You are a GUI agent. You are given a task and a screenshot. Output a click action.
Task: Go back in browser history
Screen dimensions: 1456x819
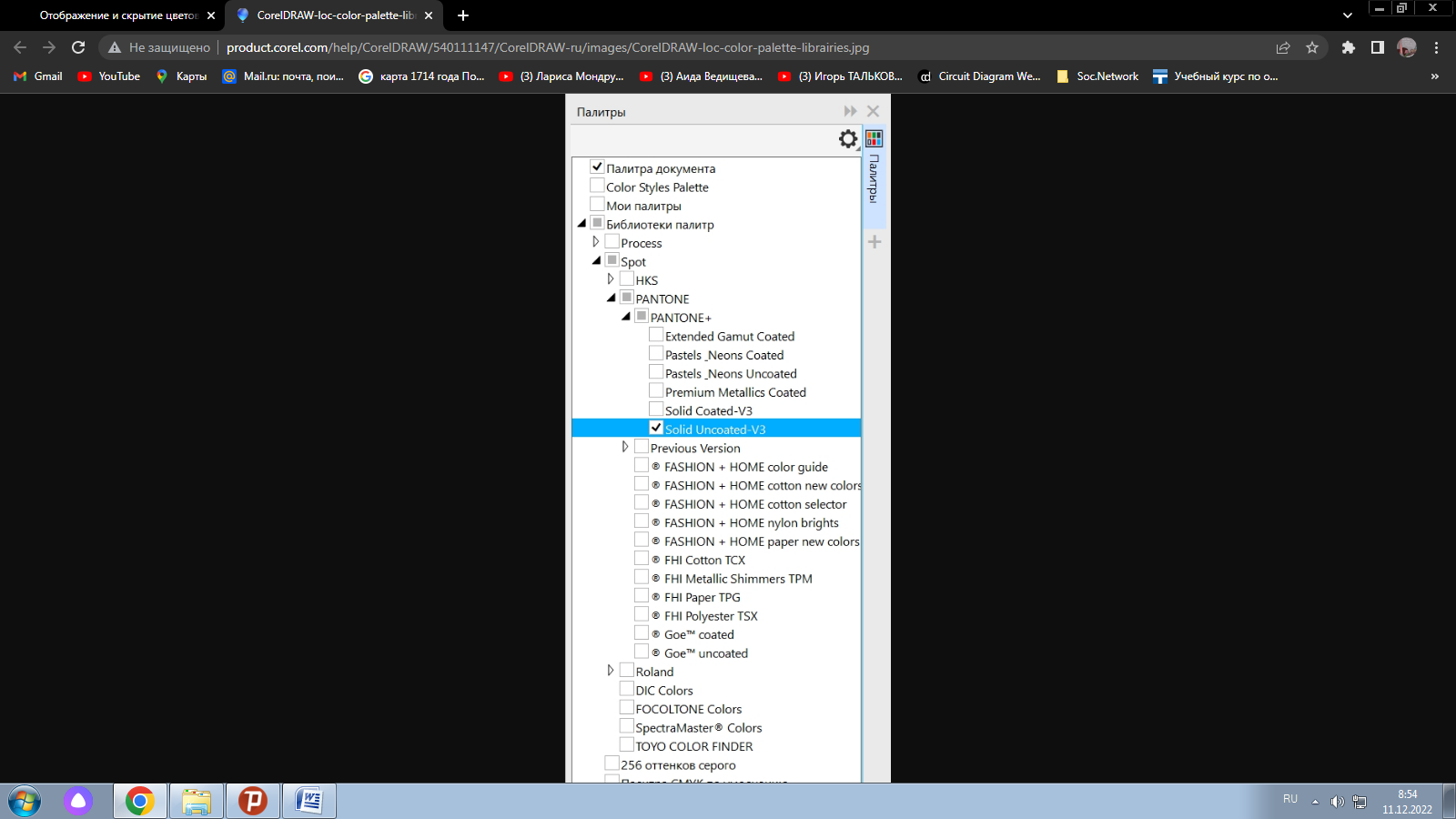pos(20,47)
